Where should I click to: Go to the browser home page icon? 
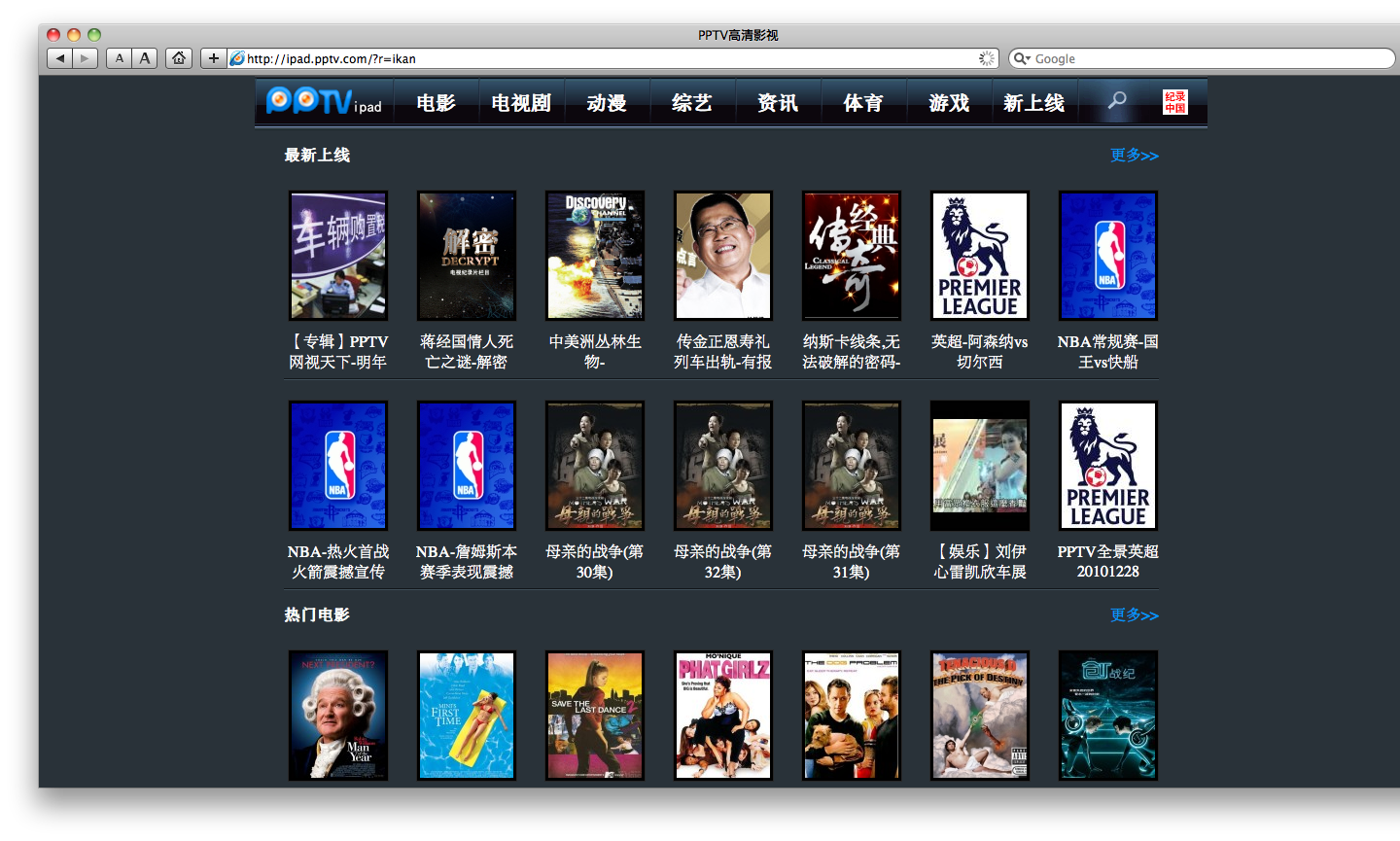point(179,58)
